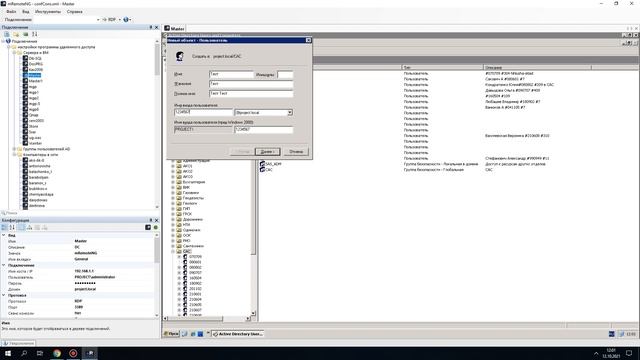
Task: Click the blue icon in remote quick launch
Action: (200, 334)
